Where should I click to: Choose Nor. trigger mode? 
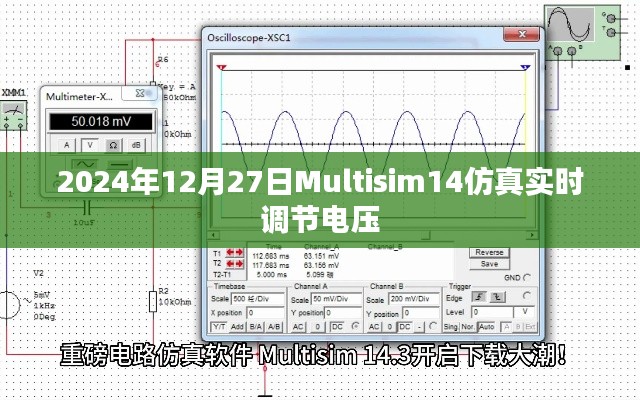click(468, 327)
